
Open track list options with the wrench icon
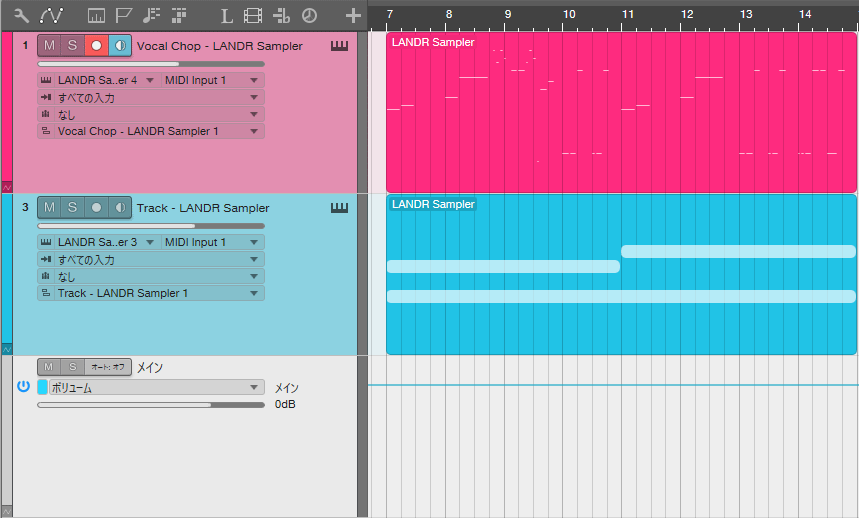(x=21, y=16)
